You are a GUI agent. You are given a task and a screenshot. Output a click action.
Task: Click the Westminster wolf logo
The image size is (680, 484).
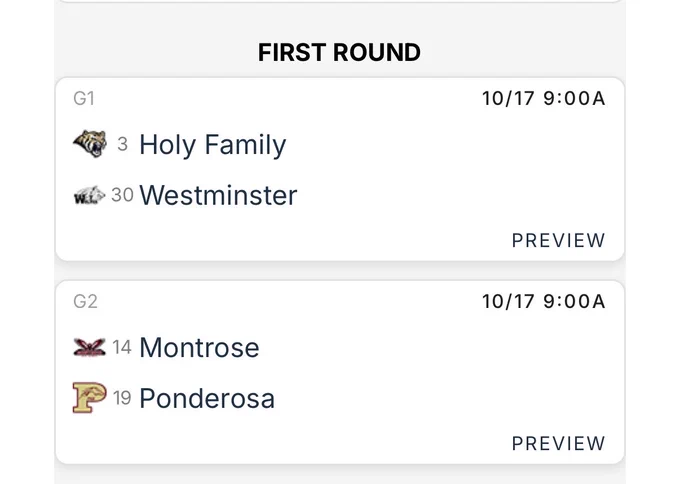(89, 195)
